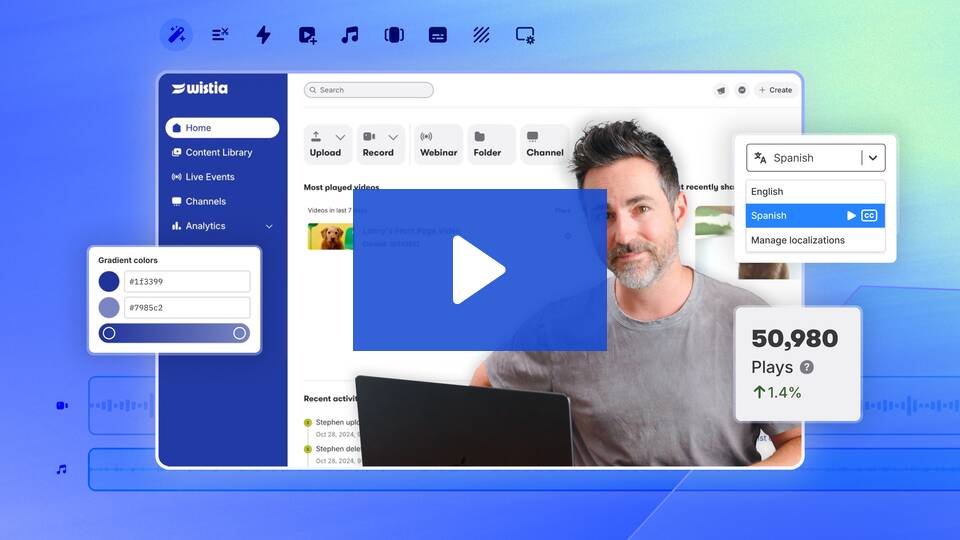Click the lightning bolt icon
The width and height of the screenshot is (960, 540).
[x=263, y=34]
